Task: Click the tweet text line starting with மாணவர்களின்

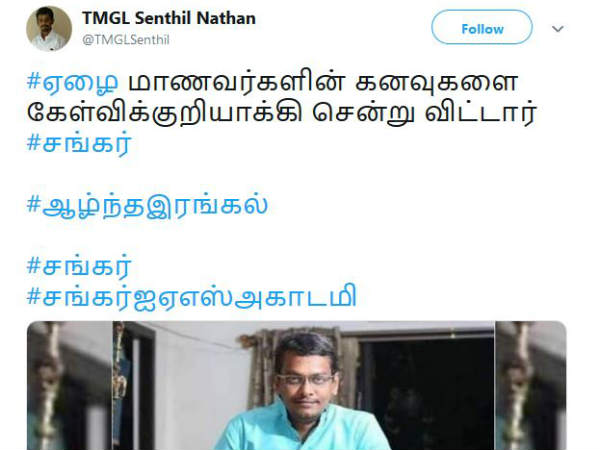Action: pos(323,82)
